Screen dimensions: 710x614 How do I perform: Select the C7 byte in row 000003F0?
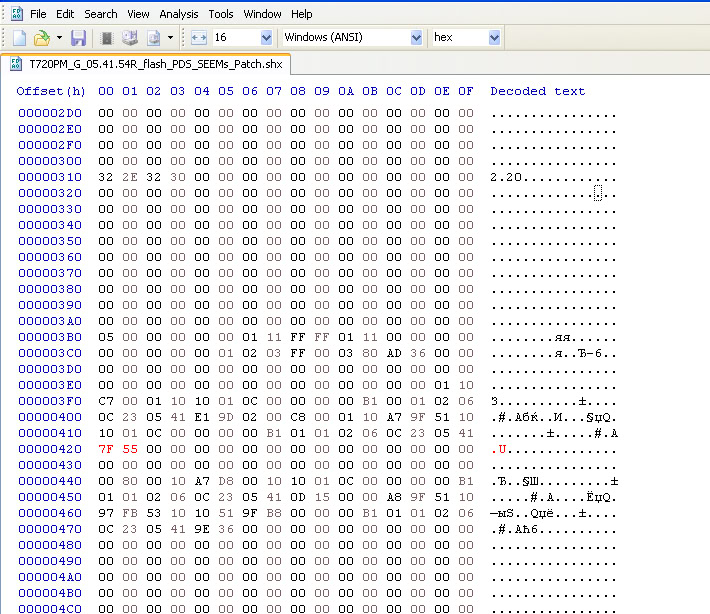coord(106,401)
